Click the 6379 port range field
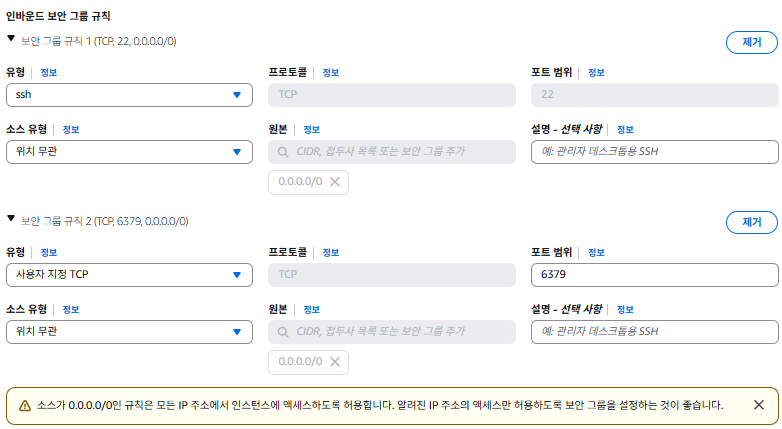Image resolution: width=782 pixels, height=429 pixels. 654,275
